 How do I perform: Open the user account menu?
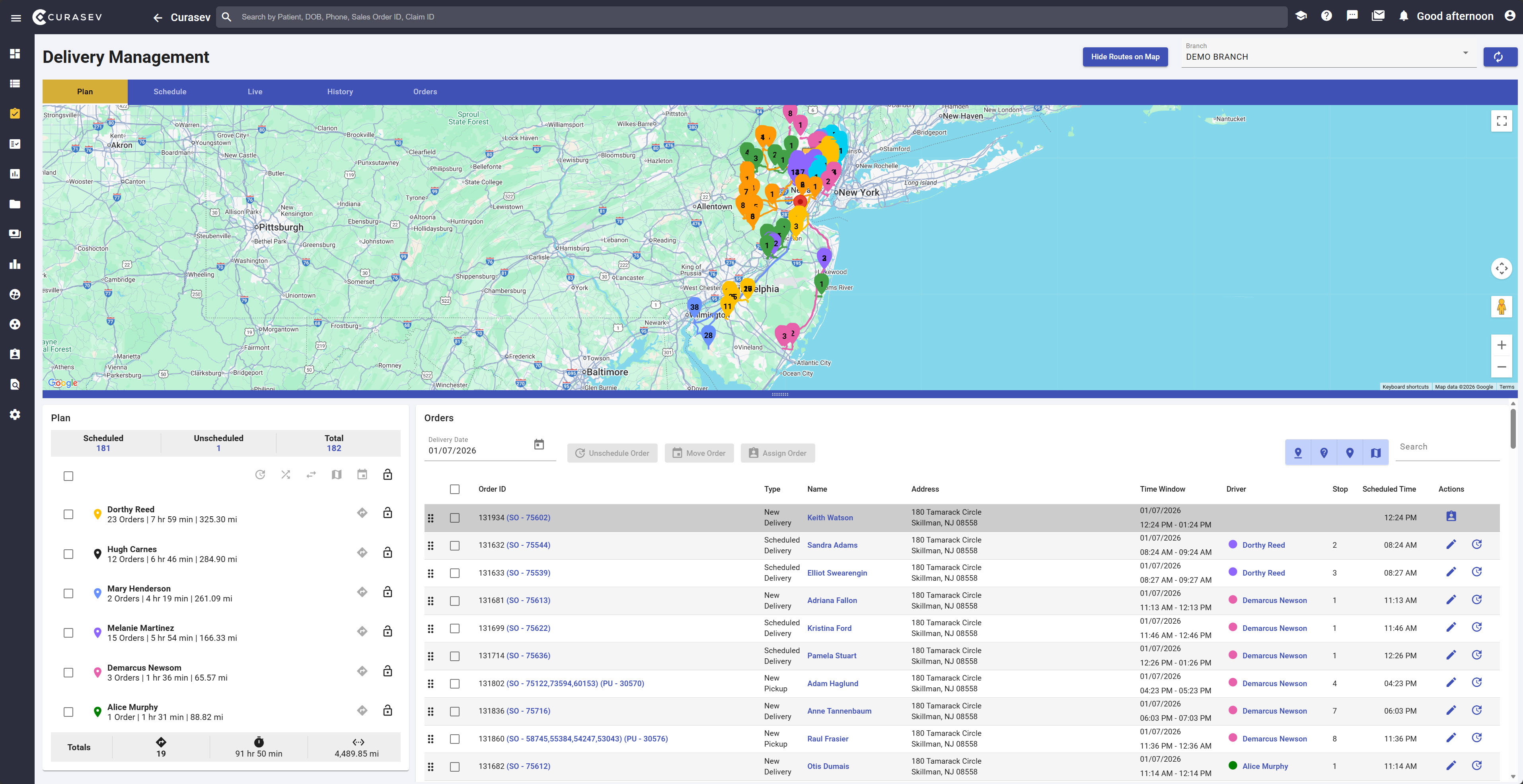click(1509, 16)
